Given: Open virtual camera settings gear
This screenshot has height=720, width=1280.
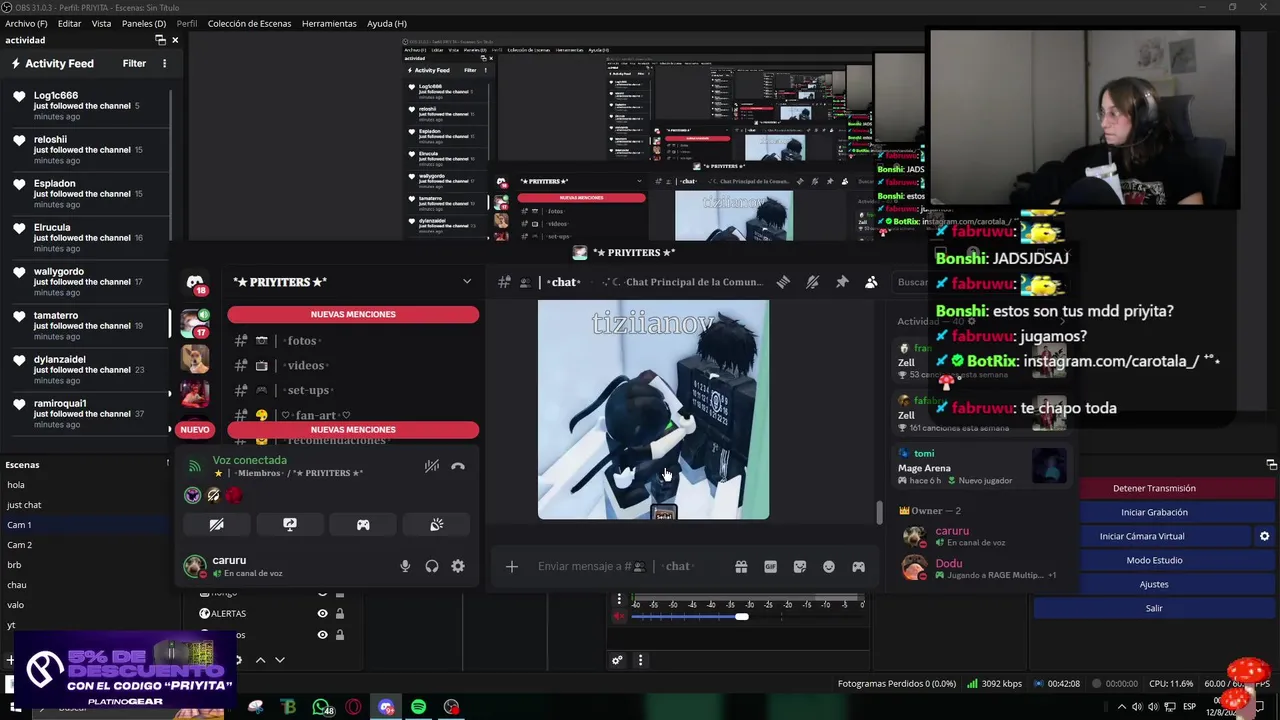Looking at the screenshot, I should pyautogui.click(x=1264, y=536).
